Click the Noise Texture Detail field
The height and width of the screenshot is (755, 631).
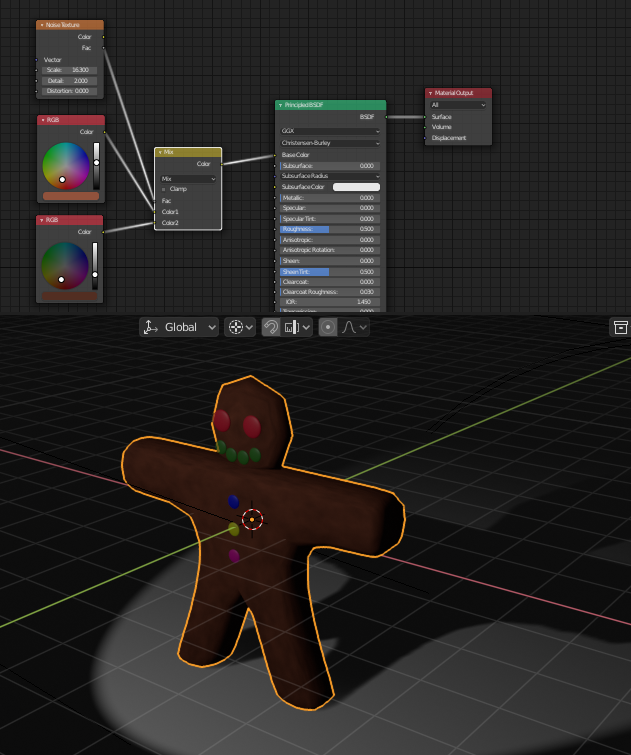click(x=69, y=81)
